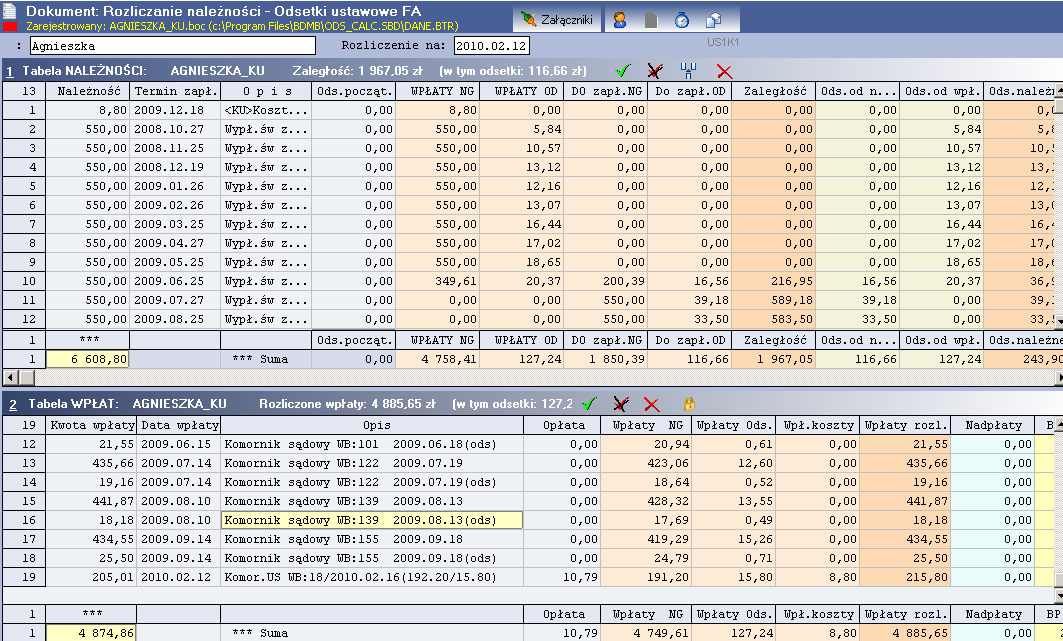Select the Tabela NALEŻNOŚCI section heading

[x=84, y=70]
